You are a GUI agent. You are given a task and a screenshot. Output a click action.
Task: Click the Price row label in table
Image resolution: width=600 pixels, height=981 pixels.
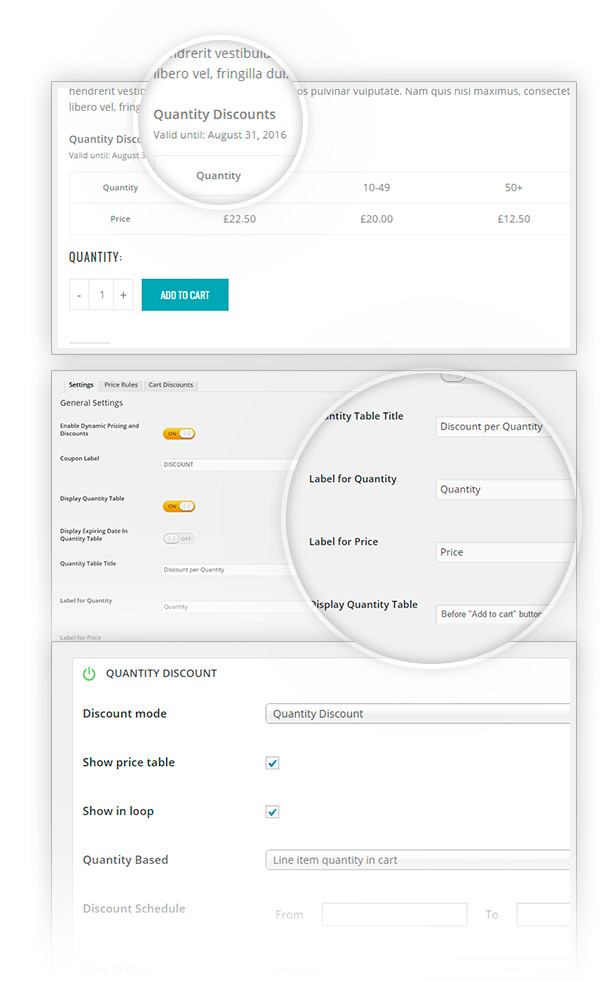click(x=120, y=219)
